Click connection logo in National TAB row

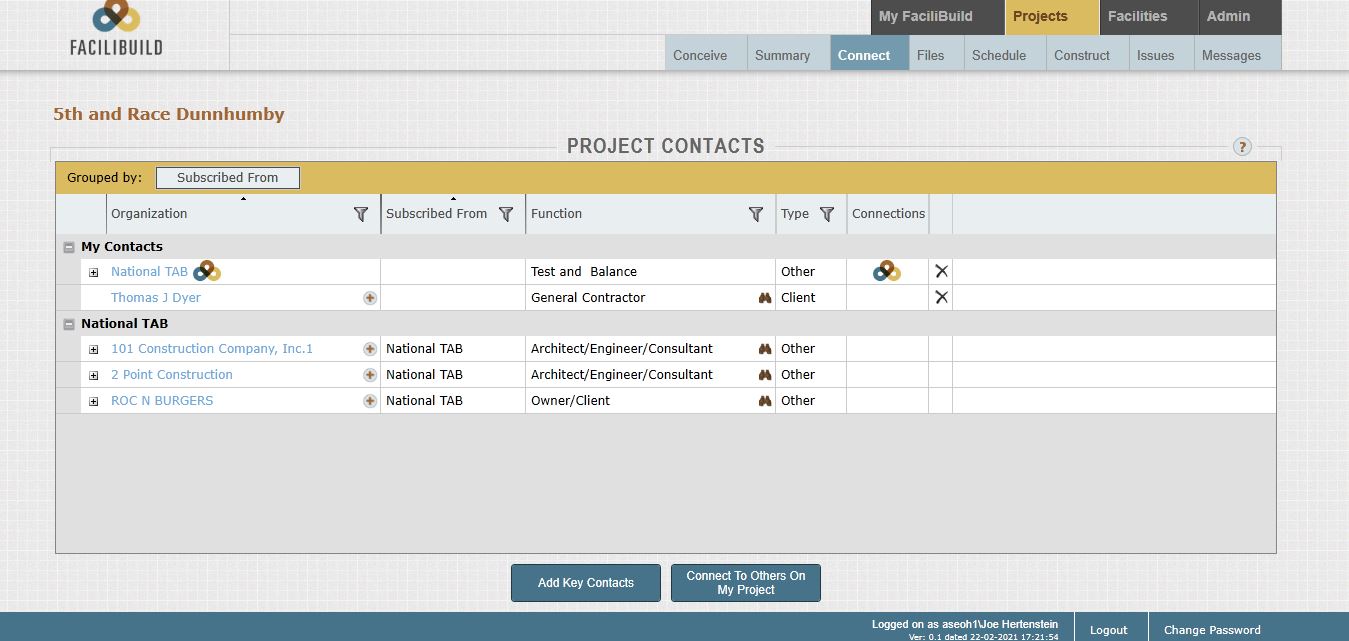[887, 271]
